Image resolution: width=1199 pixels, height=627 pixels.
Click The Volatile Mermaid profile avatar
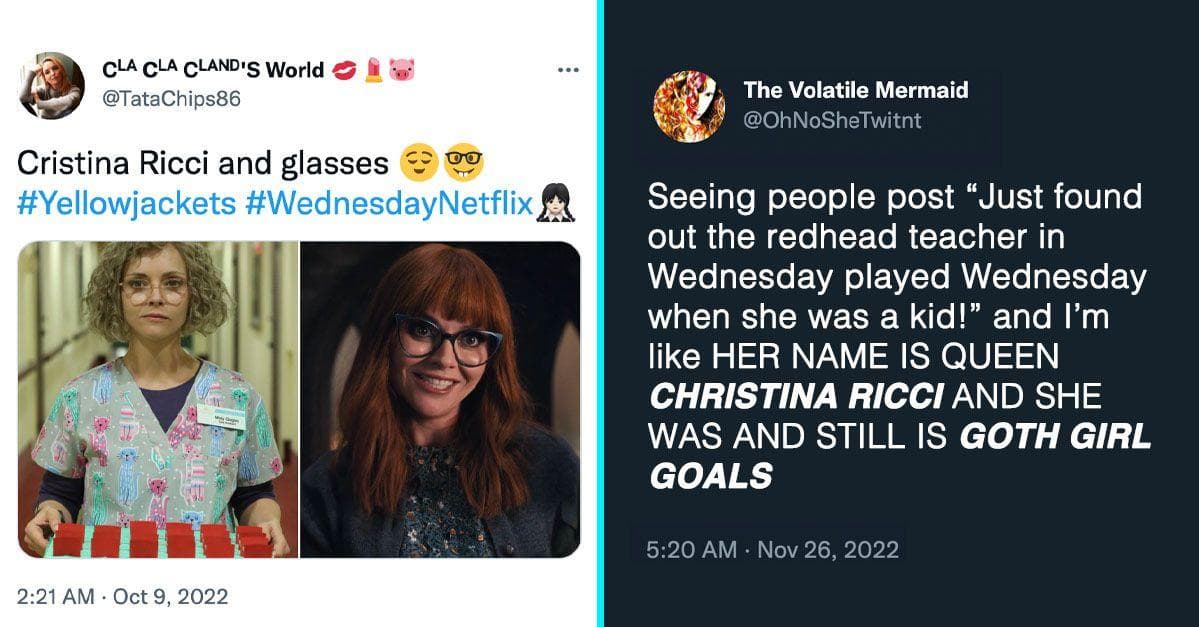[687, 106]
